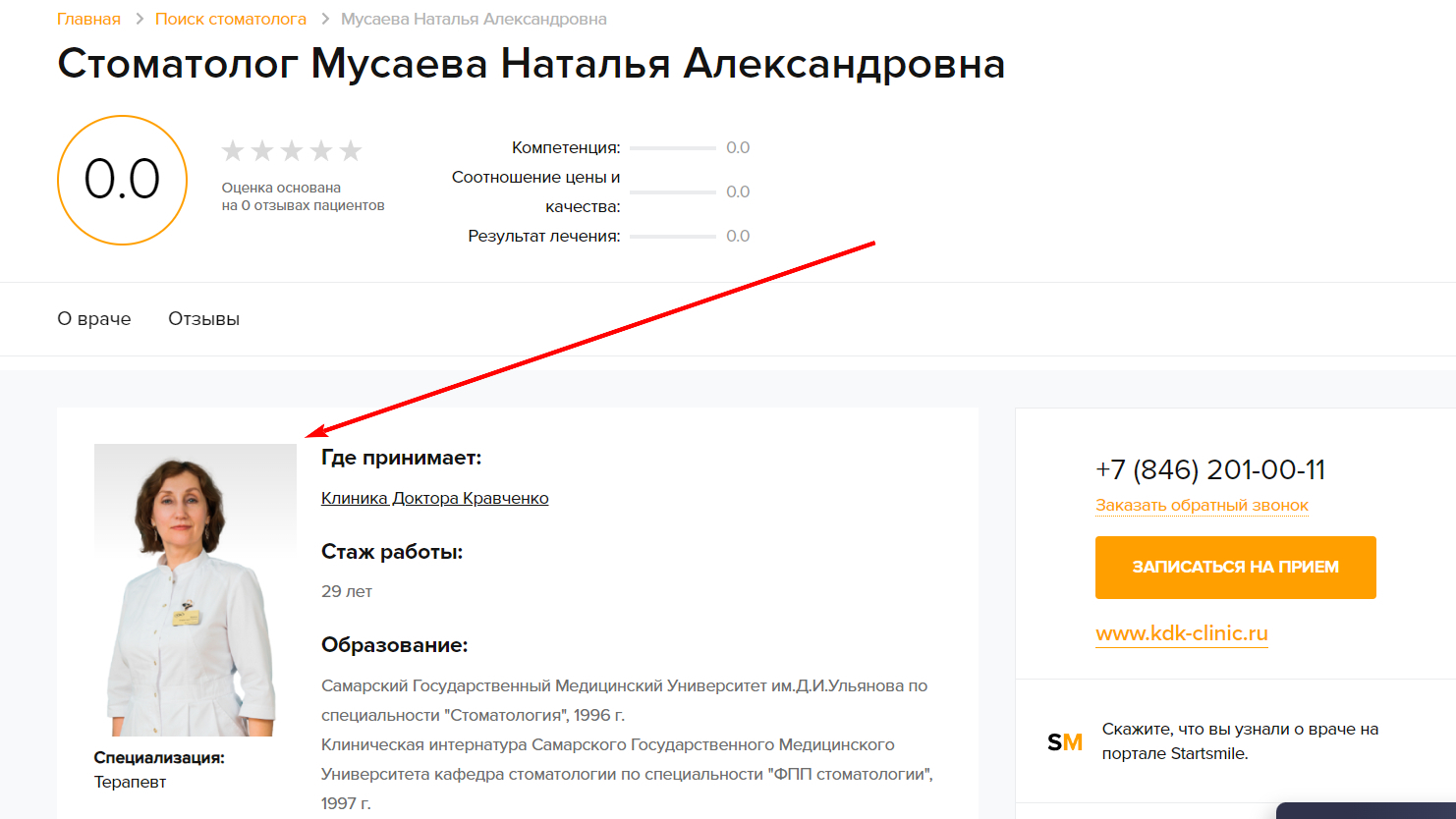Click the Компетенция rating bar

pos(673,148)
